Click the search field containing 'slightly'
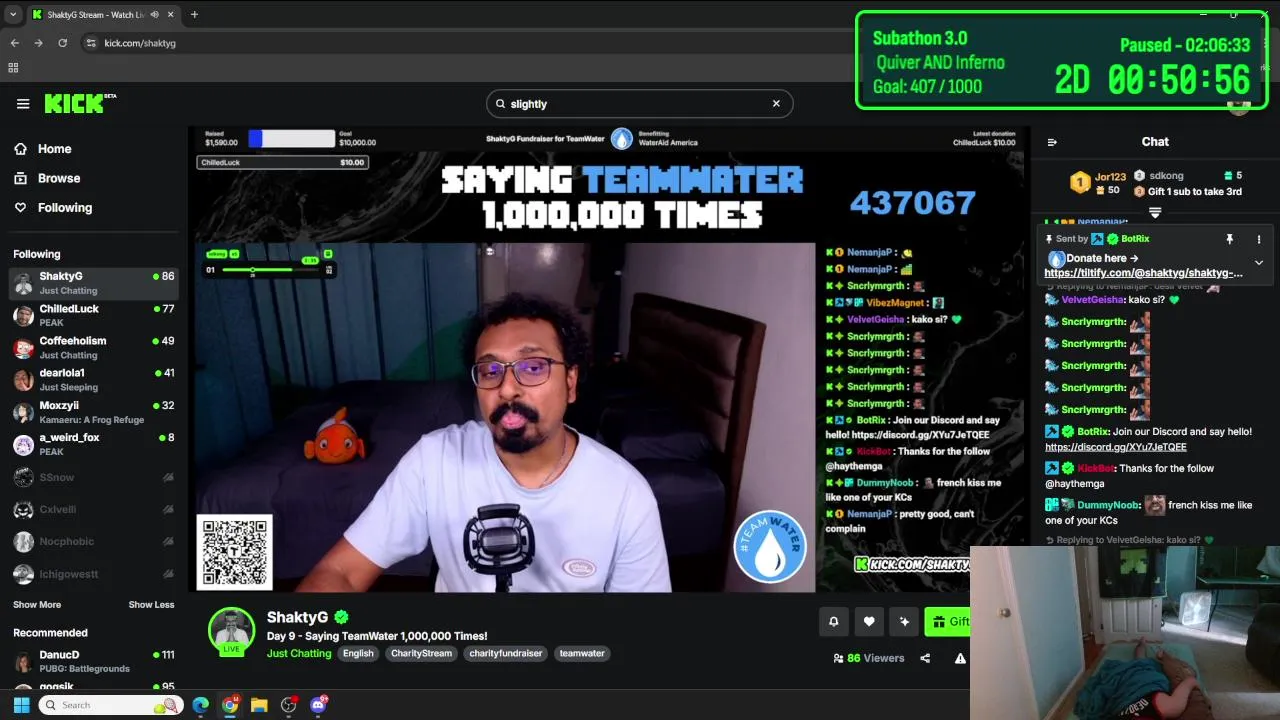This screenshot has width=1280, height=720. pos(639,104)
